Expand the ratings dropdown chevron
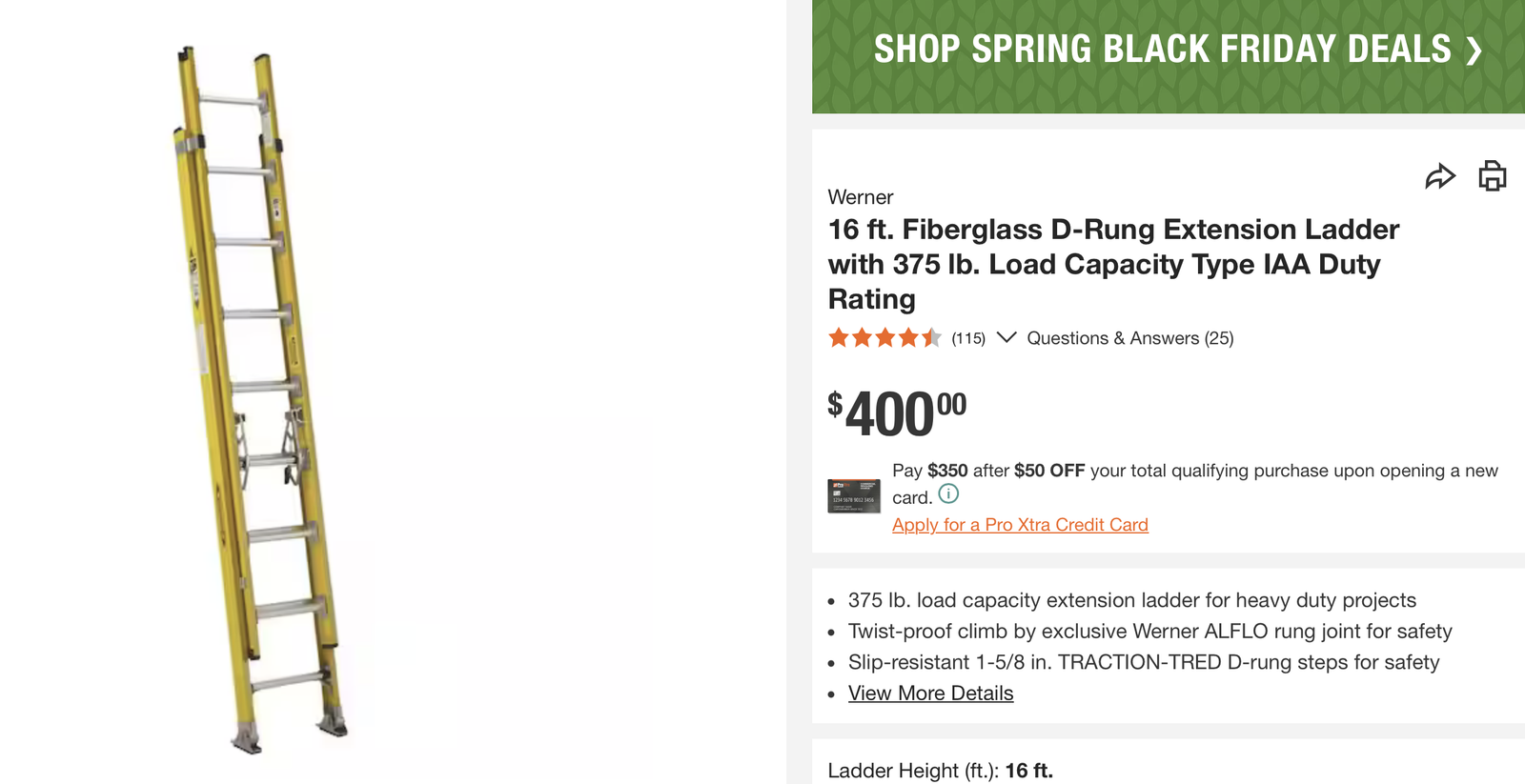This screenshot has width=1525, height=784. (x=1006, y=337)
